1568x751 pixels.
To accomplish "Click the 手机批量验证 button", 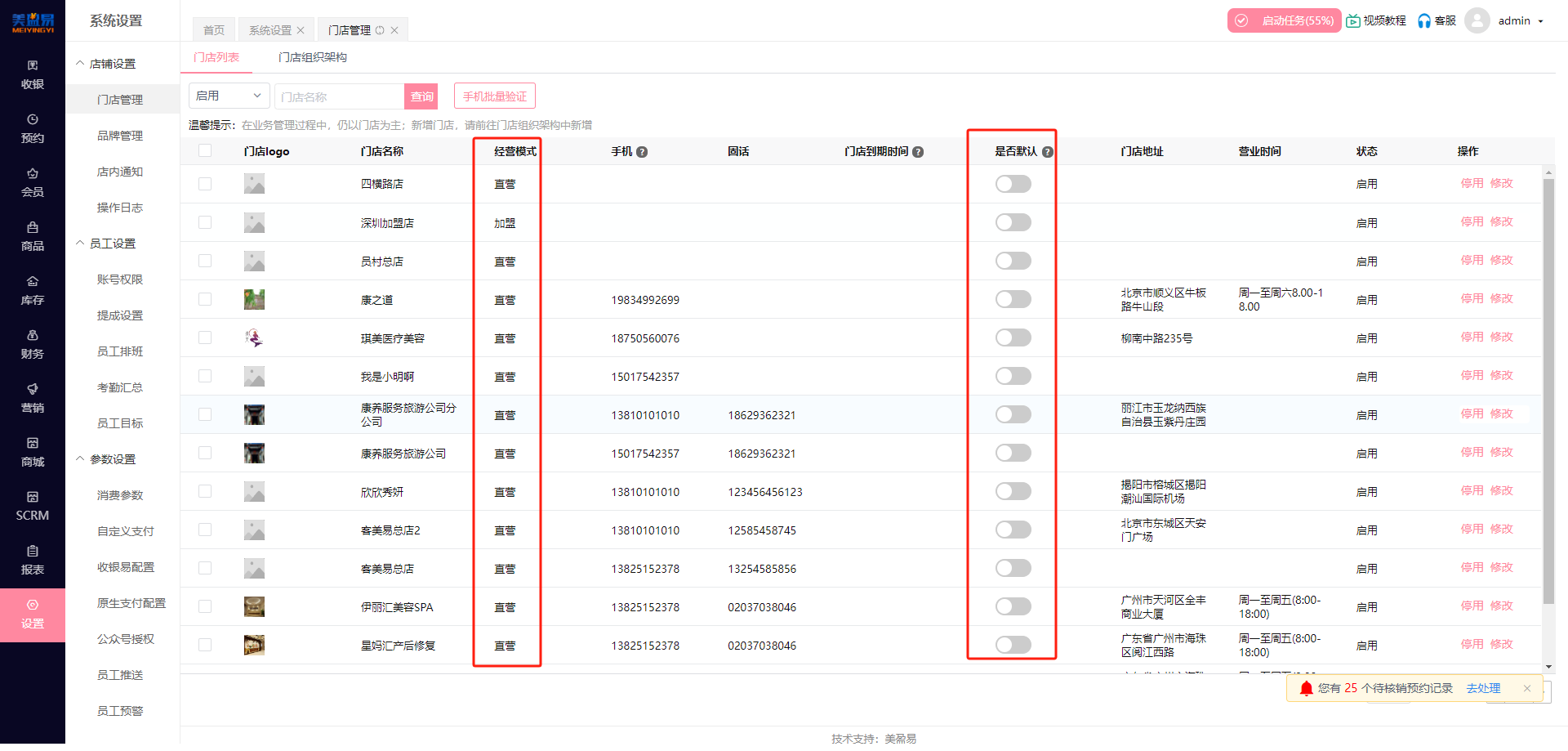I will (495, 96).
